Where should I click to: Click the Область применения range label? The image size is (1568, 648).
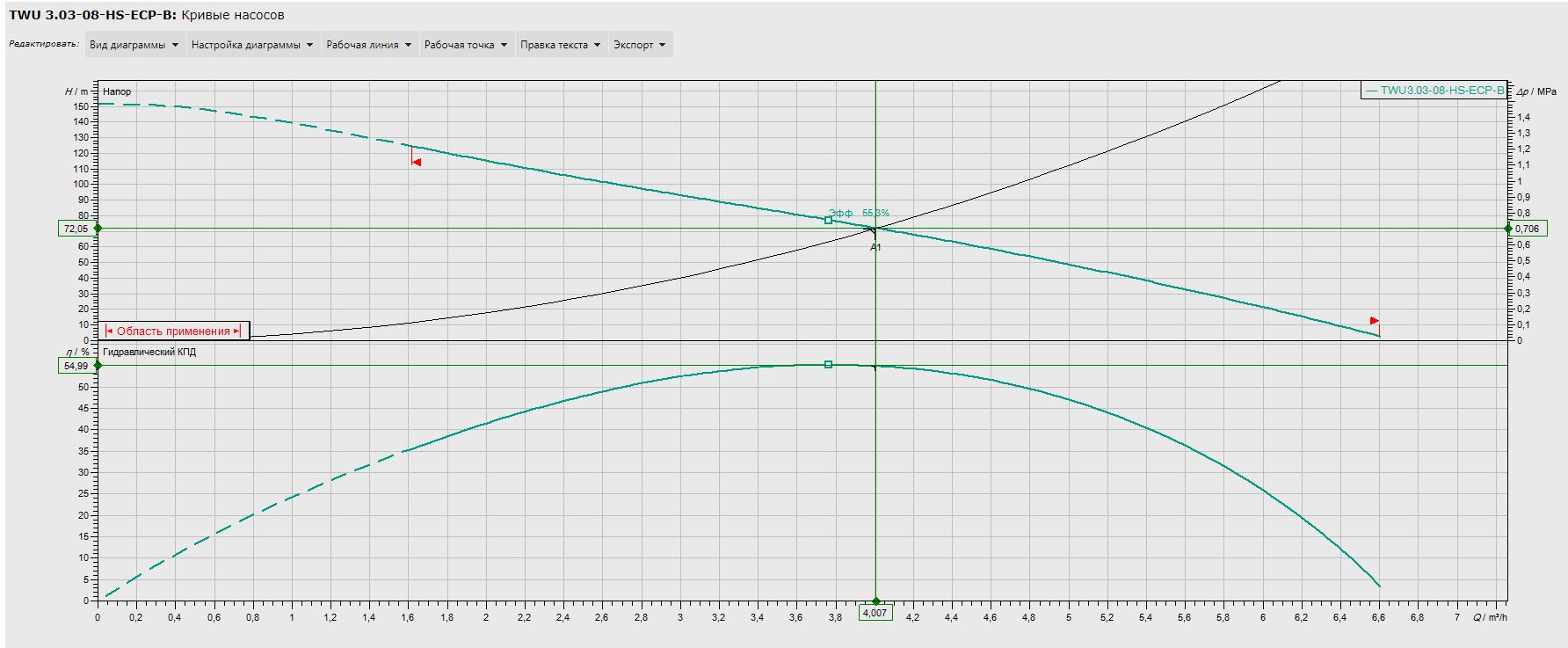173,331
